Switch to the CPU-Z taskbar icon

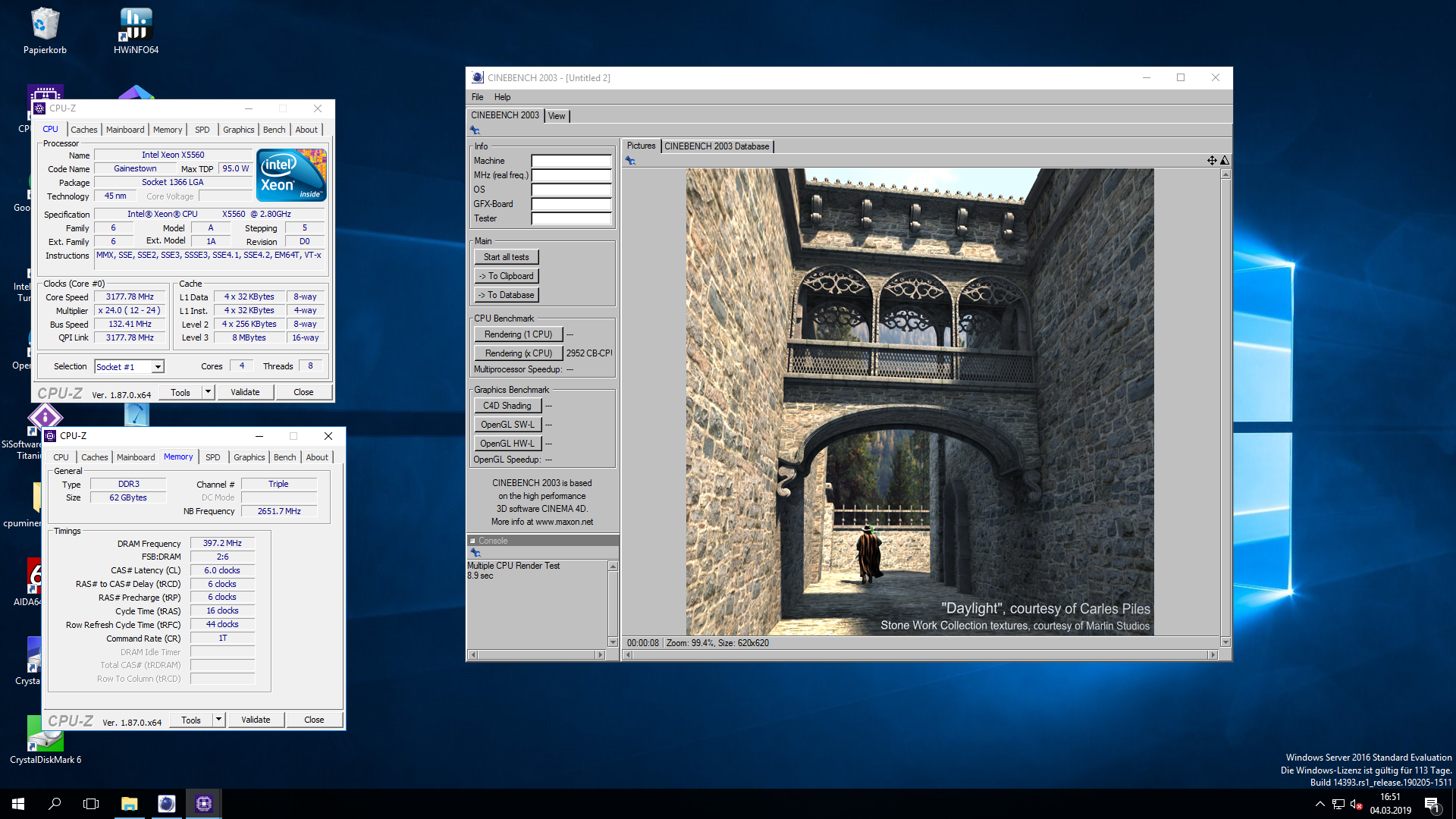(203, 804)
